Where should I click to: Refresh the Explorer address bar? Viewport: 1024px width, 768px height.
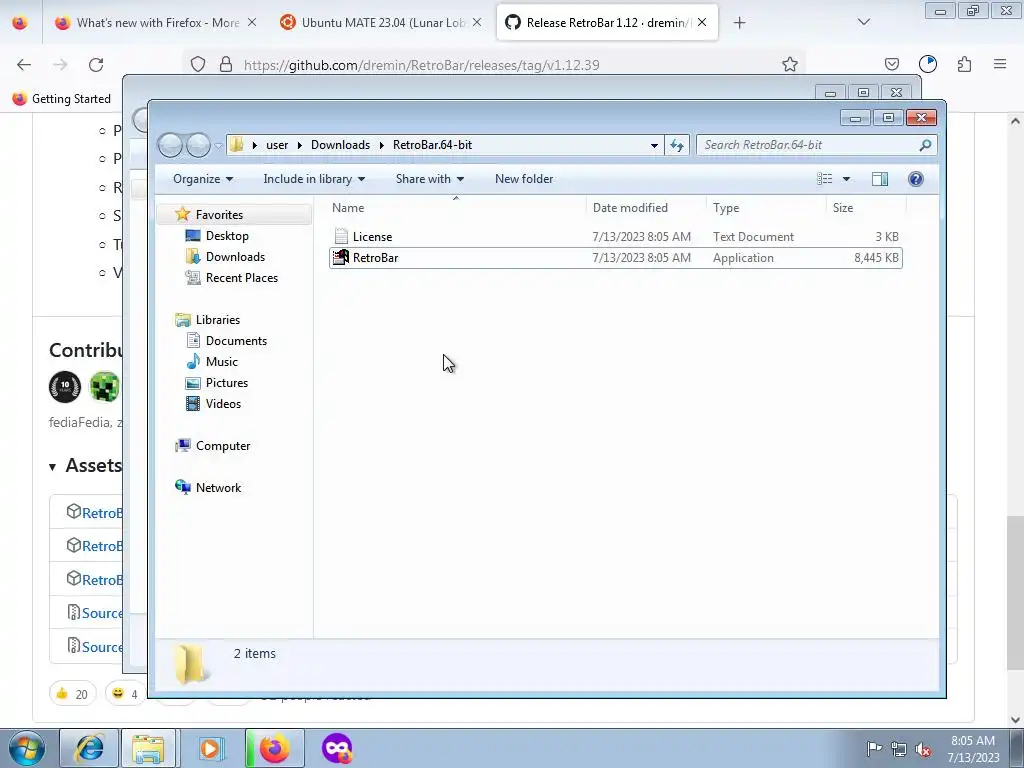(x=677, y=145)
